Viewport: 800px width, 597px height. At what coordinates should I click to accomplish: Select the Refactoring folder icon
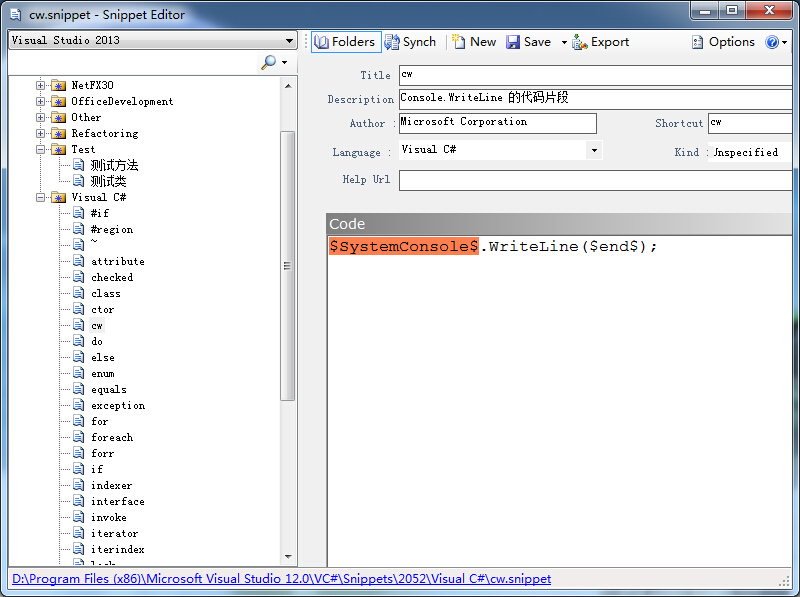tap(59, 133)
